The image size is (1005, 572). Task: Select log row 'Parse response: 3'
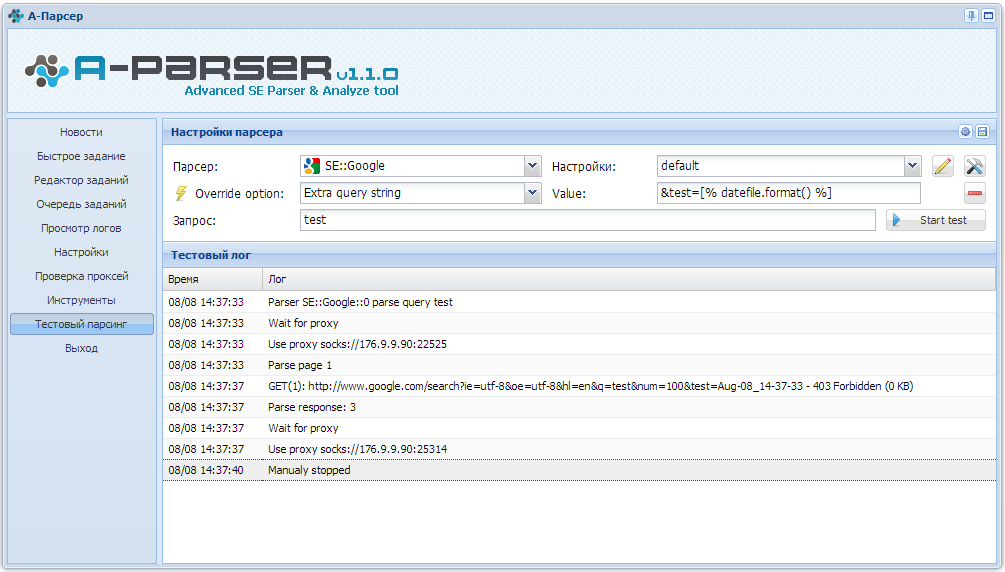click(579, 407)
